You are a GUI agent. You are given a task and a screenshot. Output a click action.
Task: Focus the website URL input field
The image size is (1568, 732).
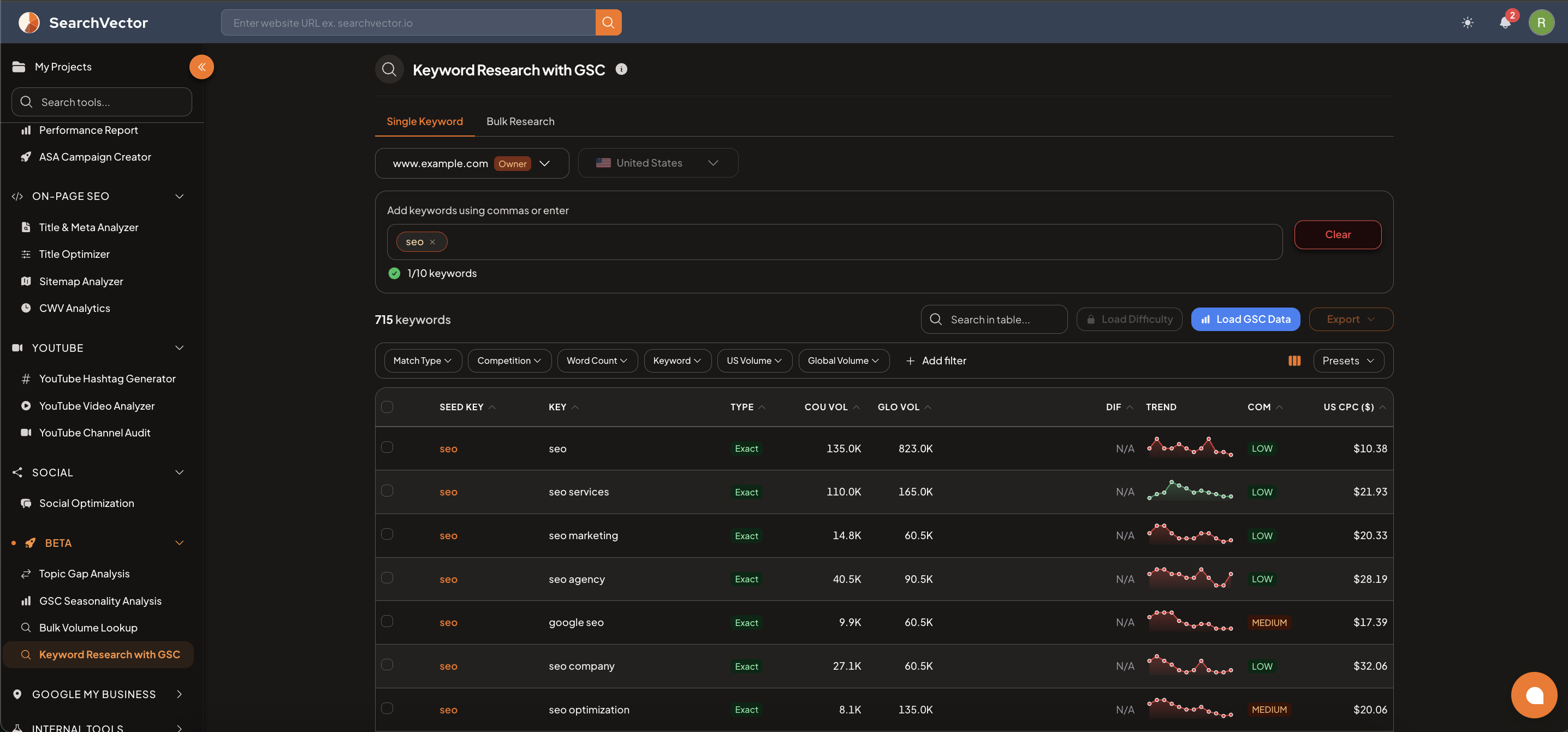tap(408, 22)
